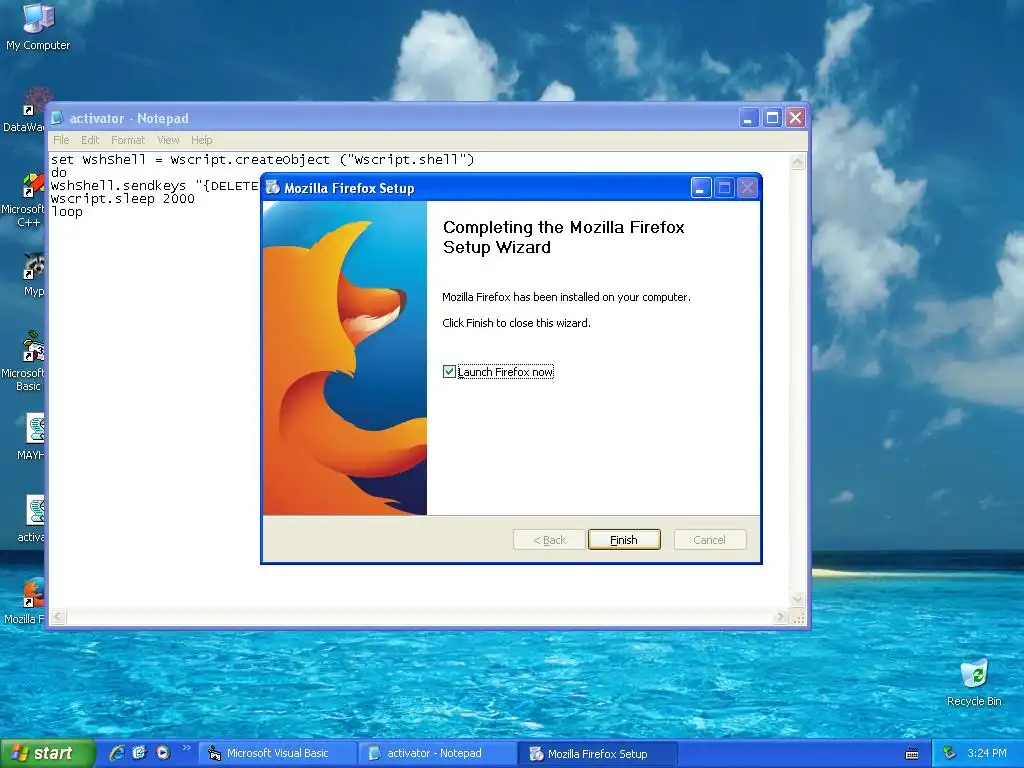Open the Notepad Format menu
The height and width of the screenshot is (768, 1024).
coord(128,140)
